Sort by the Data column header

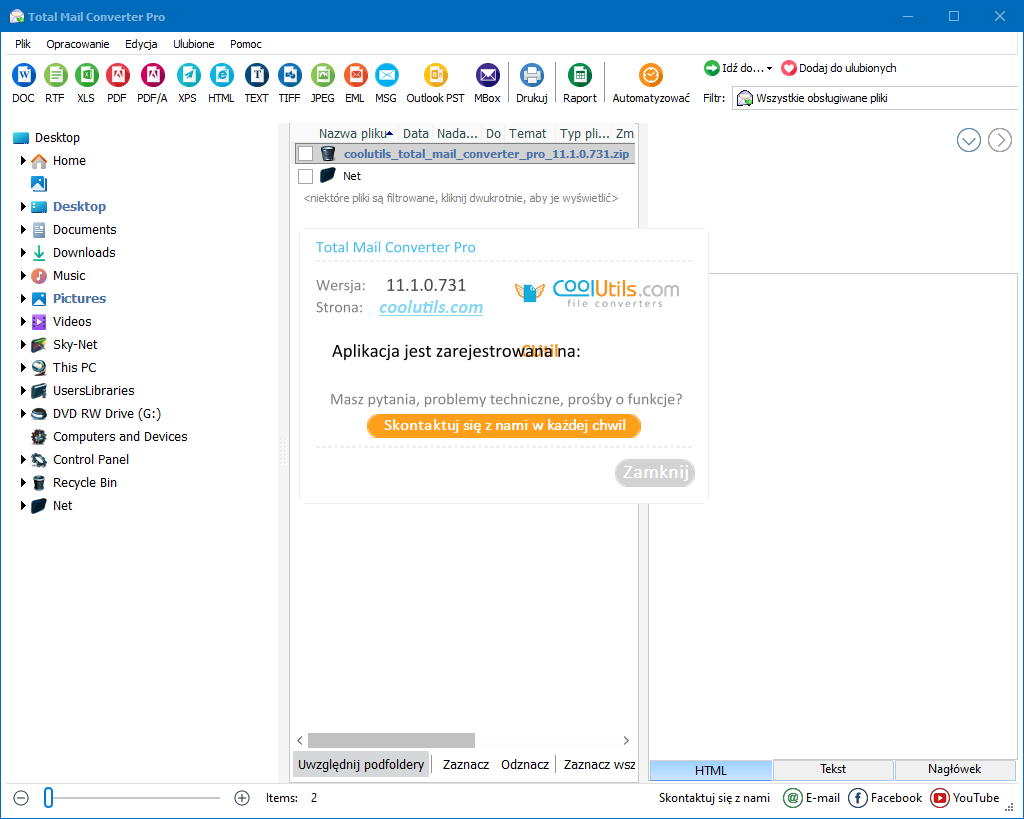415,133
